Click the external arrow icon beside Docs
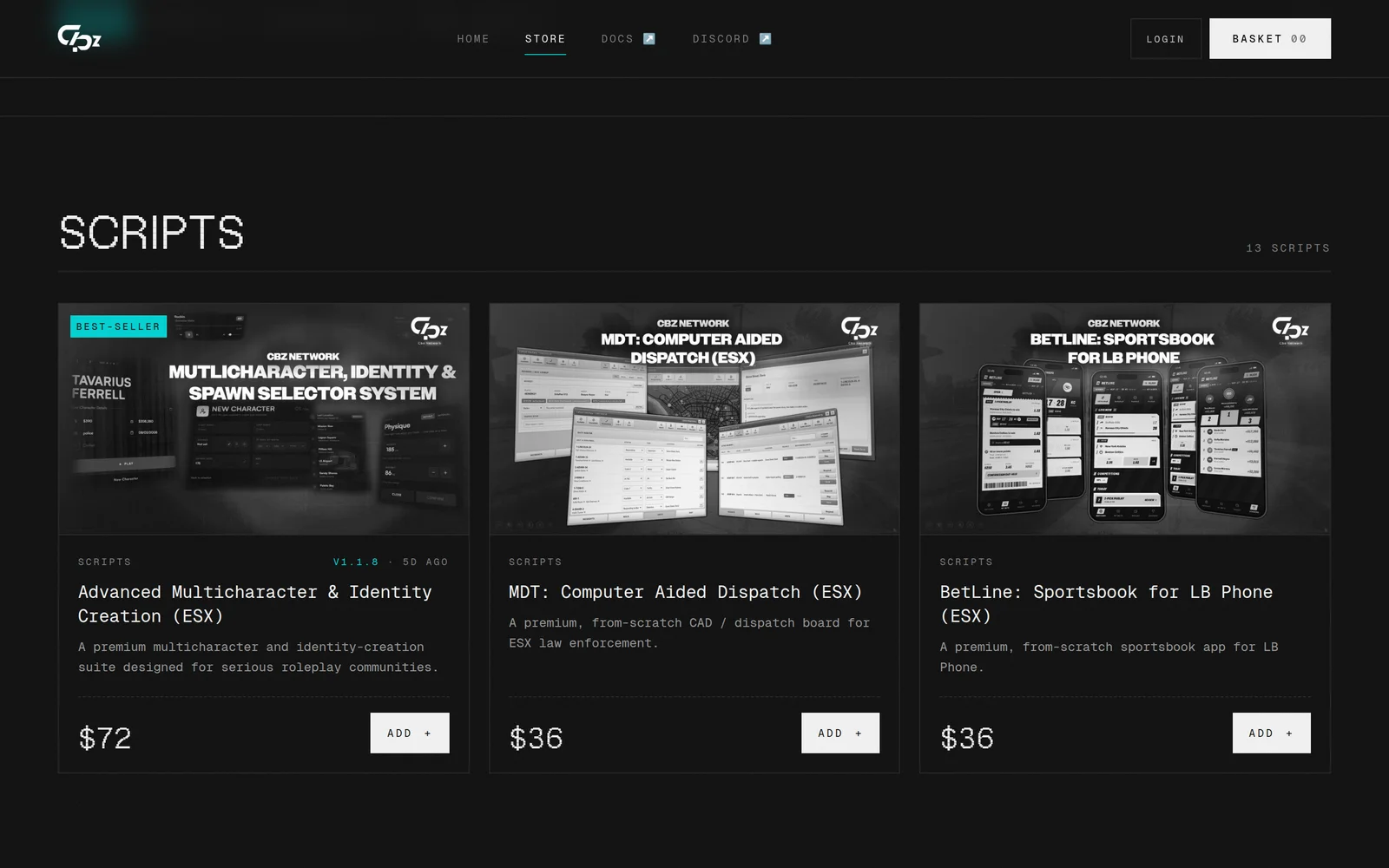Image resolution: width=1389 pixels, height=868 pixels. click(x=649, y=39)
